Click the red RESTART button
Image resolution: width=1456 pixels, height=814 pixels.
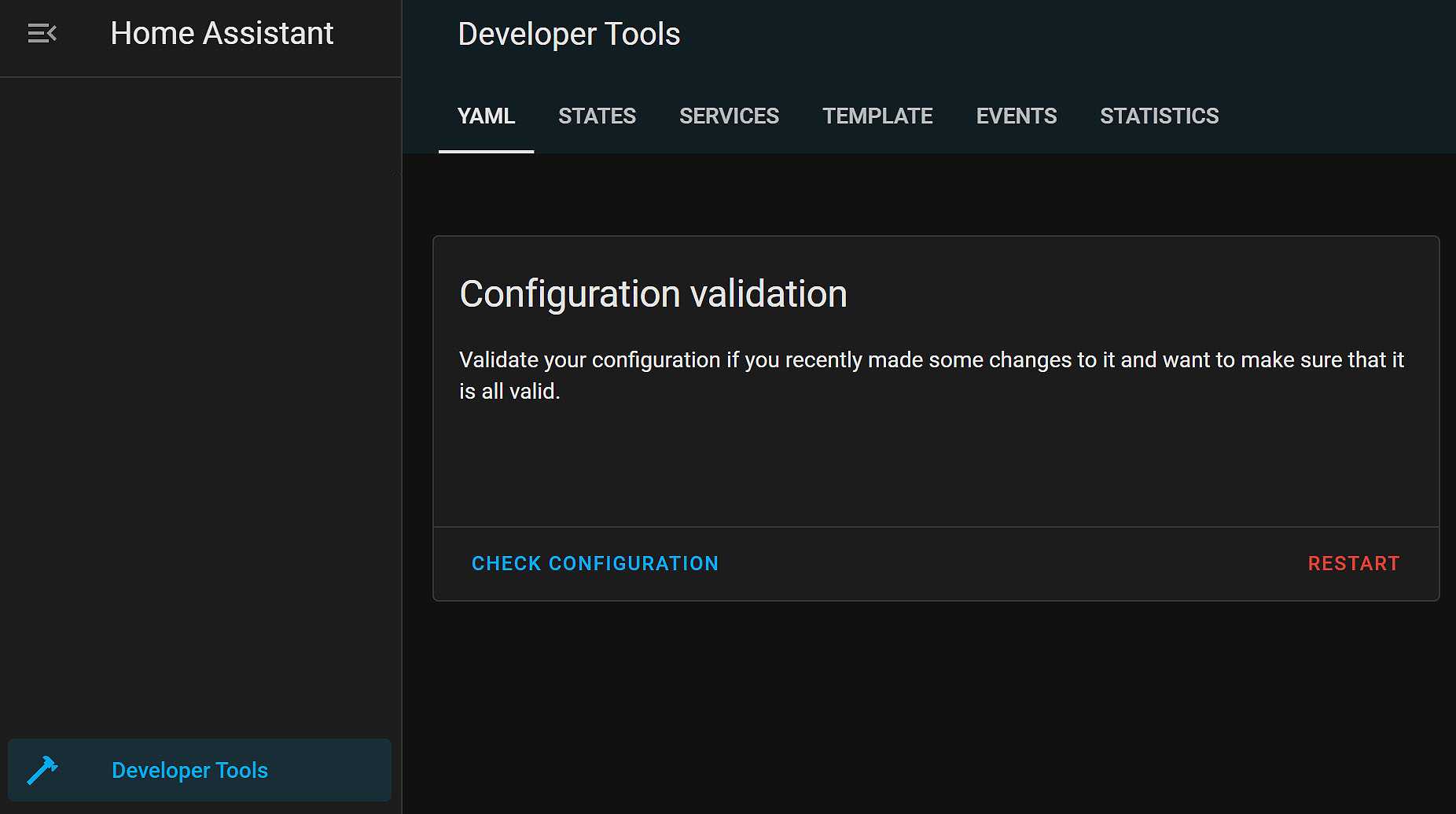pyautogui.click(x=1353, y=564)
